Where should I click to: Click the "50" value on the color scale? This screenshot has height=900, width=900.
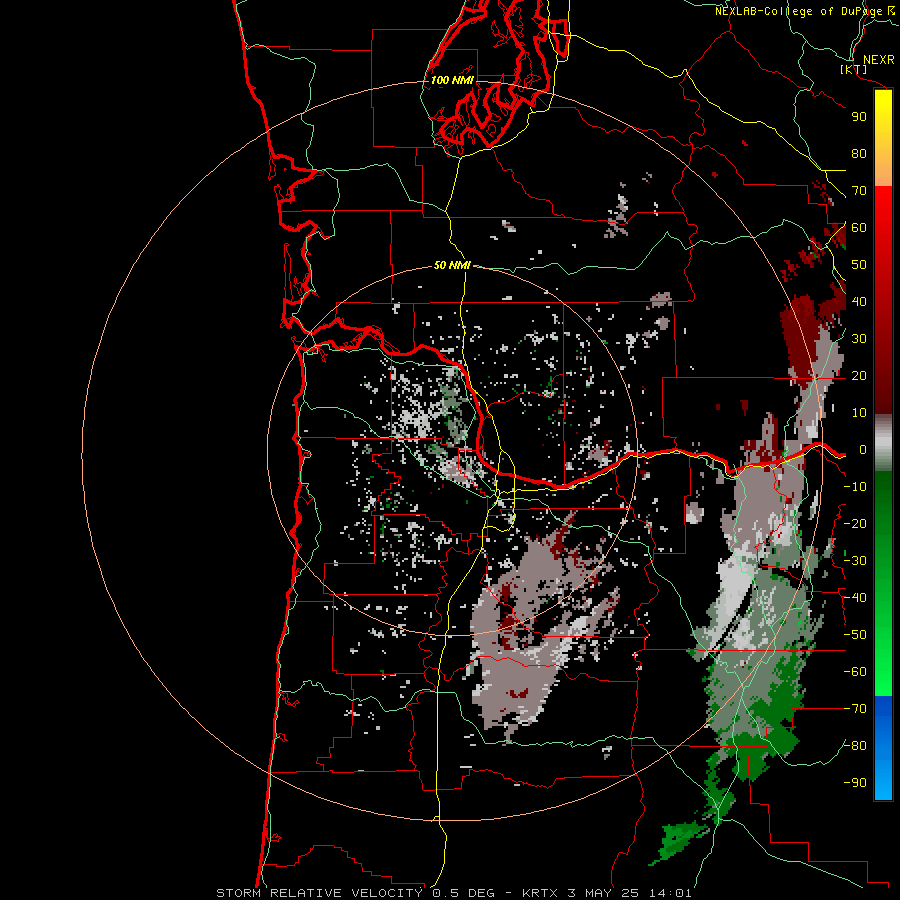[859, 265]
